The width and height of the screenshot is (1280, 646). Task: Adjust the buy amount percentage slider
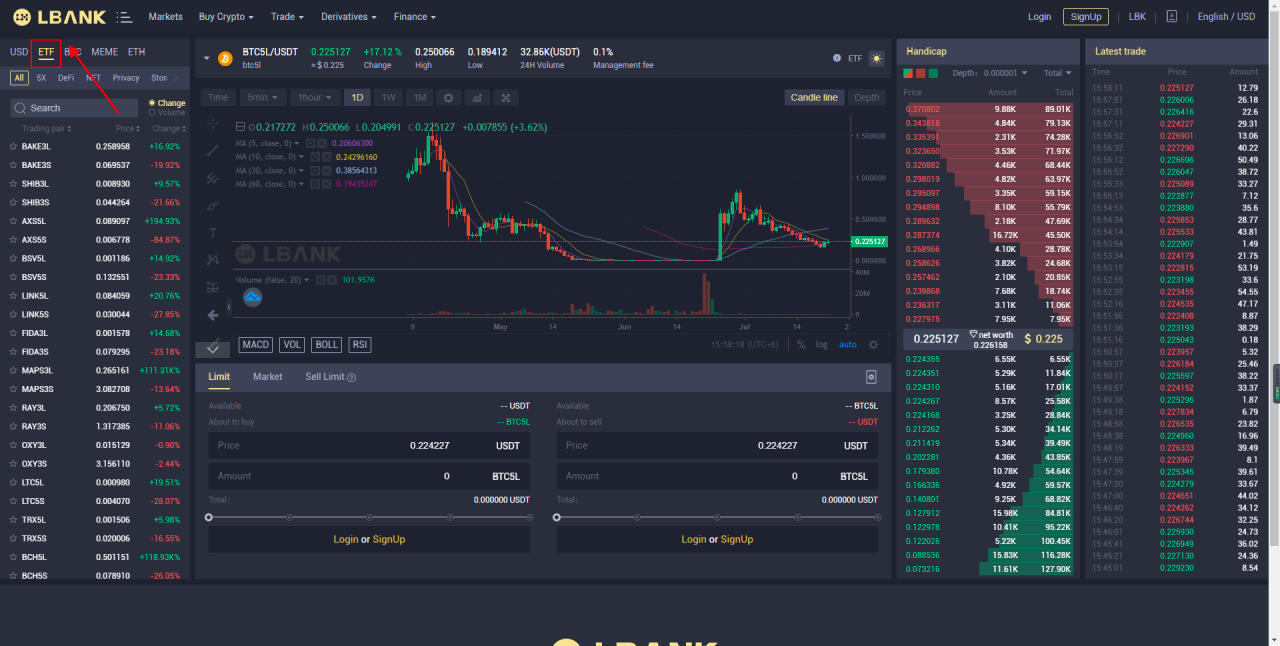click(x=369, y=517)
